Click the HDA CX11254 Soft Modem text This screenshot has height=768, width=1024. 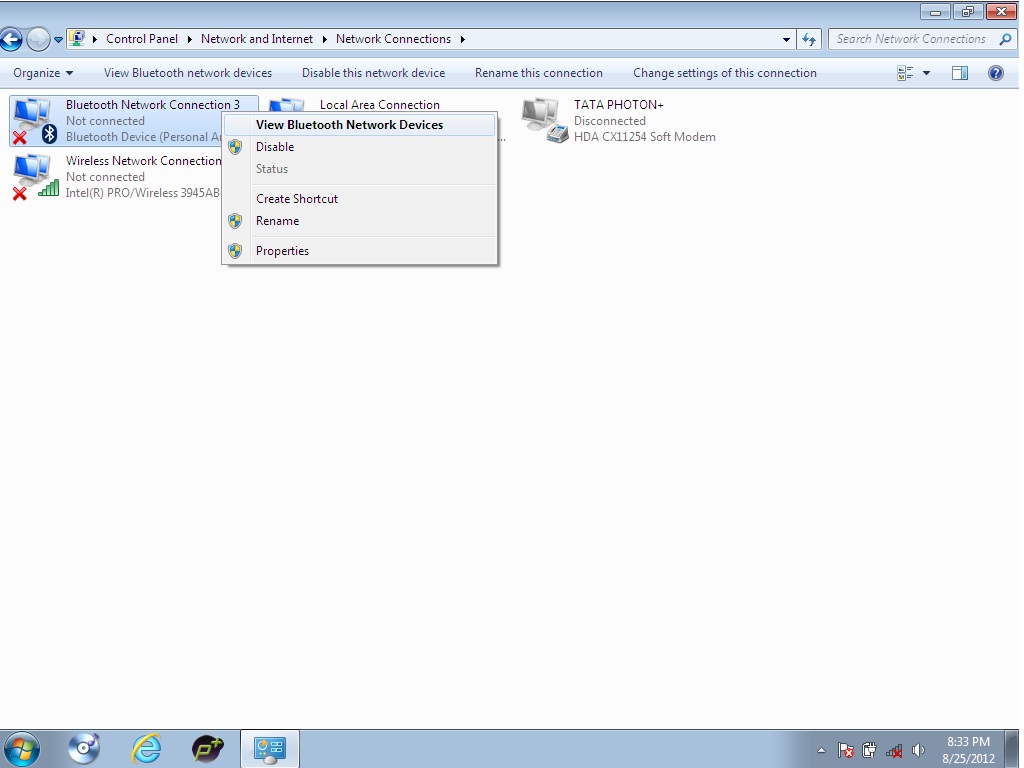point(645,137)
